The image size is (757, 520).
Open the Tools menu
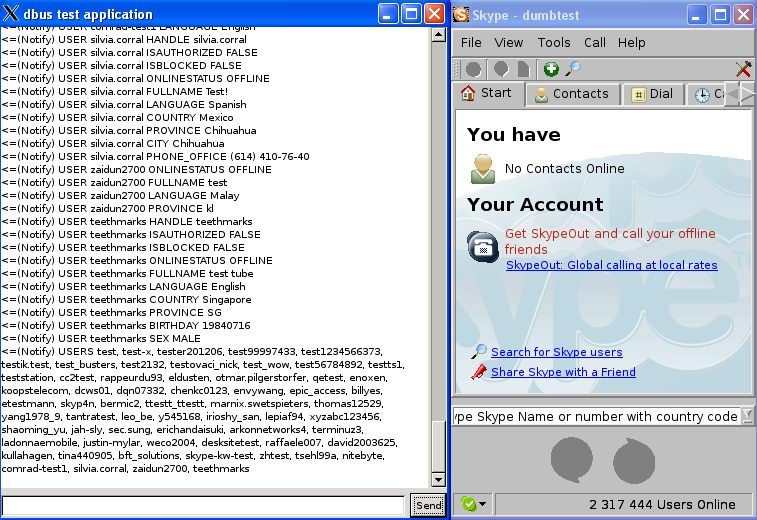coord(553,43)
